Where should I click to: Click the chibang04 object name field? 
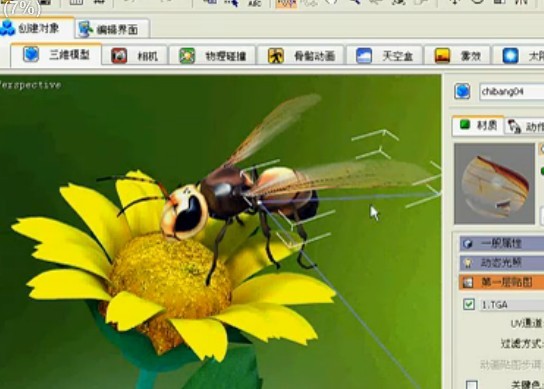[x=512, y=92]
